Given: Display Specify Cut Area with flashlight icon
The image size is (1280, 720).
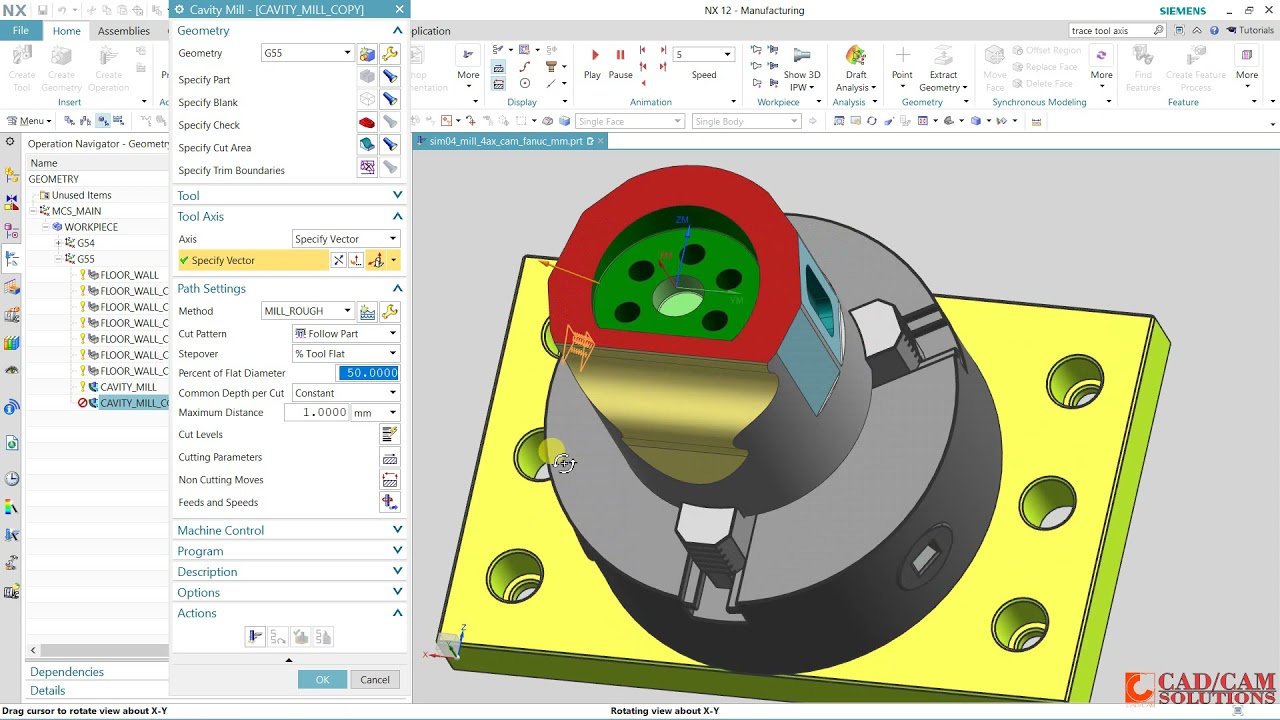Looking at the screenshot, I should pos(390,145).
